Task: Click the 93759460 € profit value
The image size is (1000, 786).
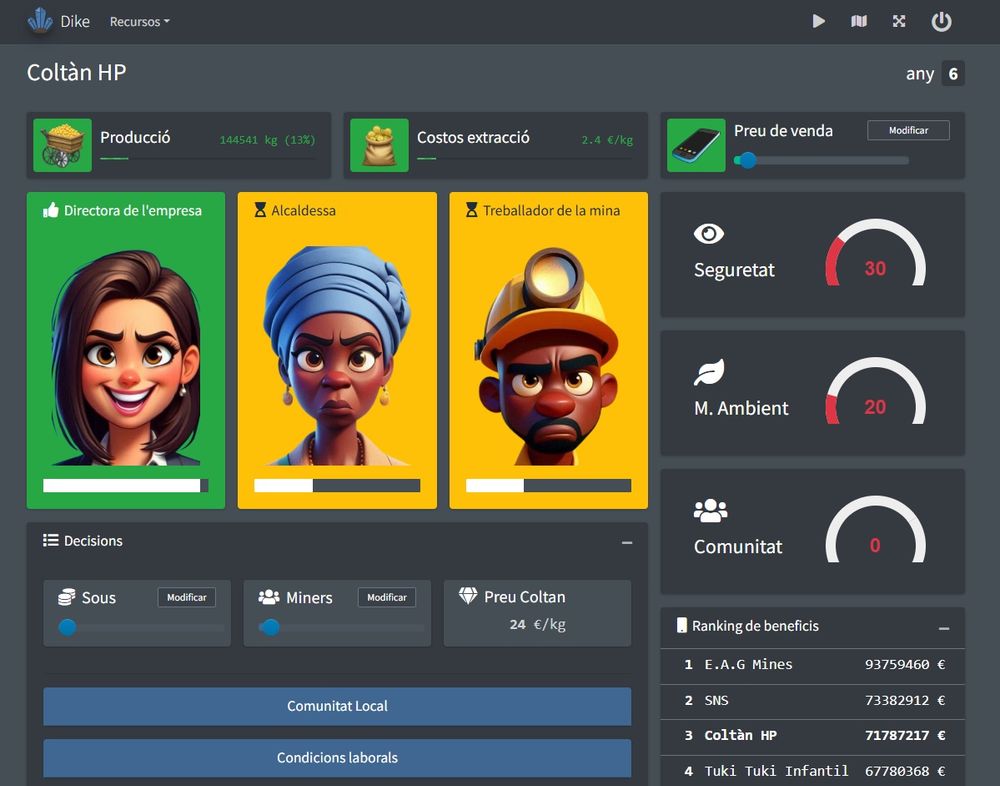Action: [904, 665]
